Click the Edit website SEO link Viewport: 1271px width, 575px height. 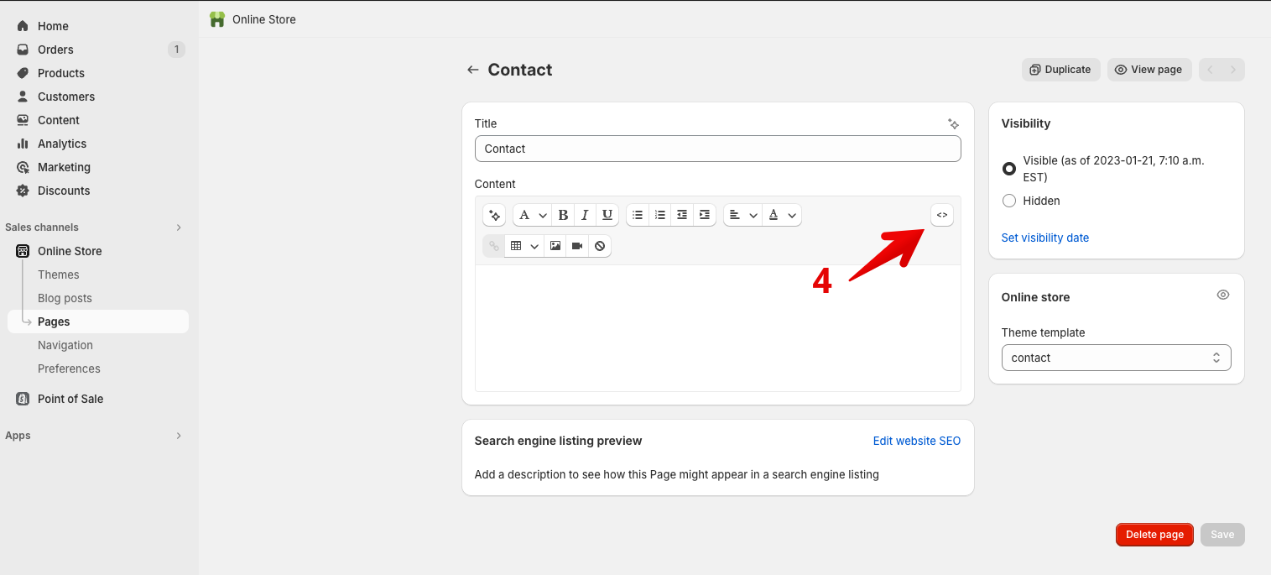coord(916,441)
